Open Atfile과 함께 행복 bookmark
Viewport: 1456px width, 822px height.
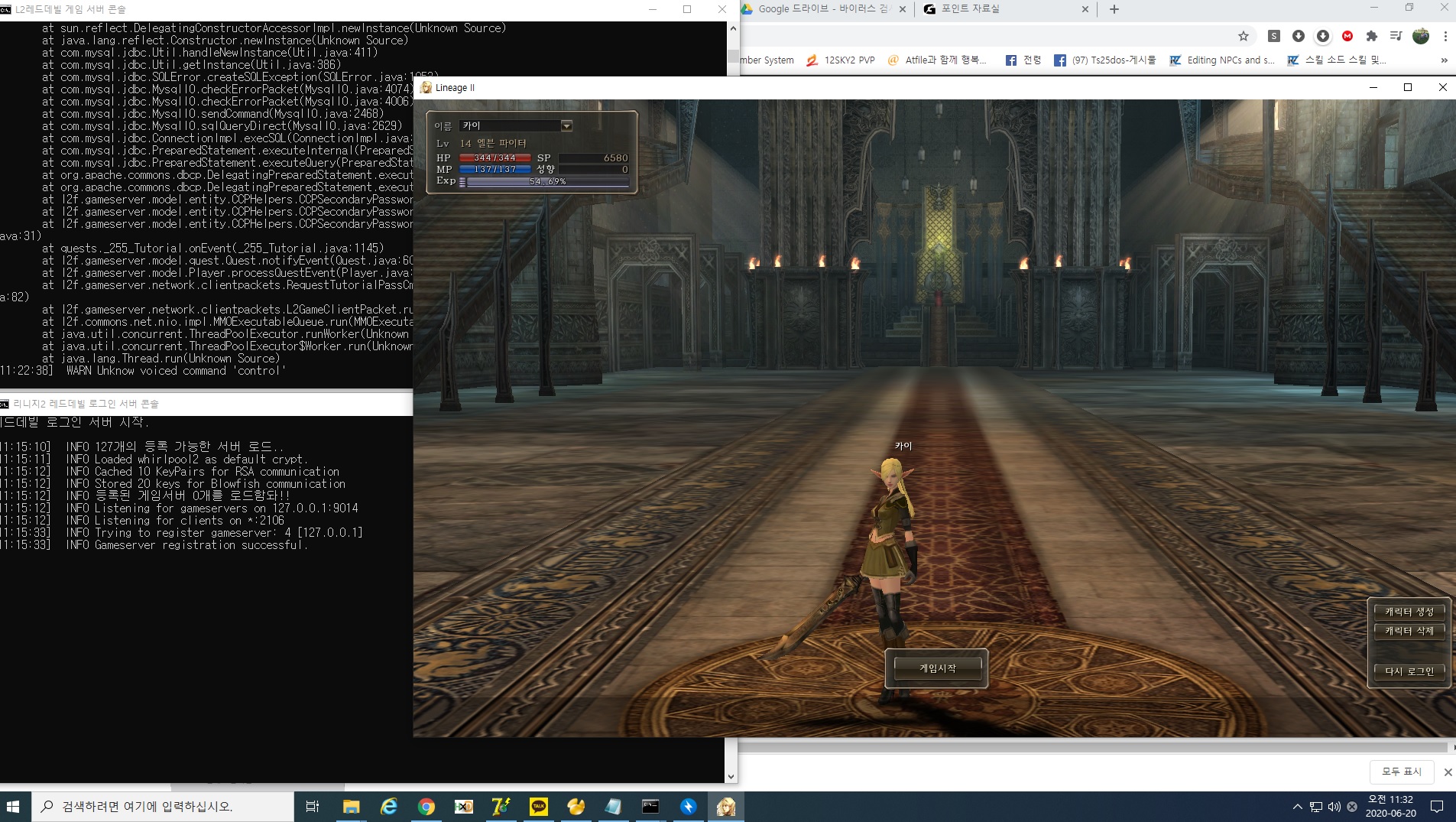(937, 60)
